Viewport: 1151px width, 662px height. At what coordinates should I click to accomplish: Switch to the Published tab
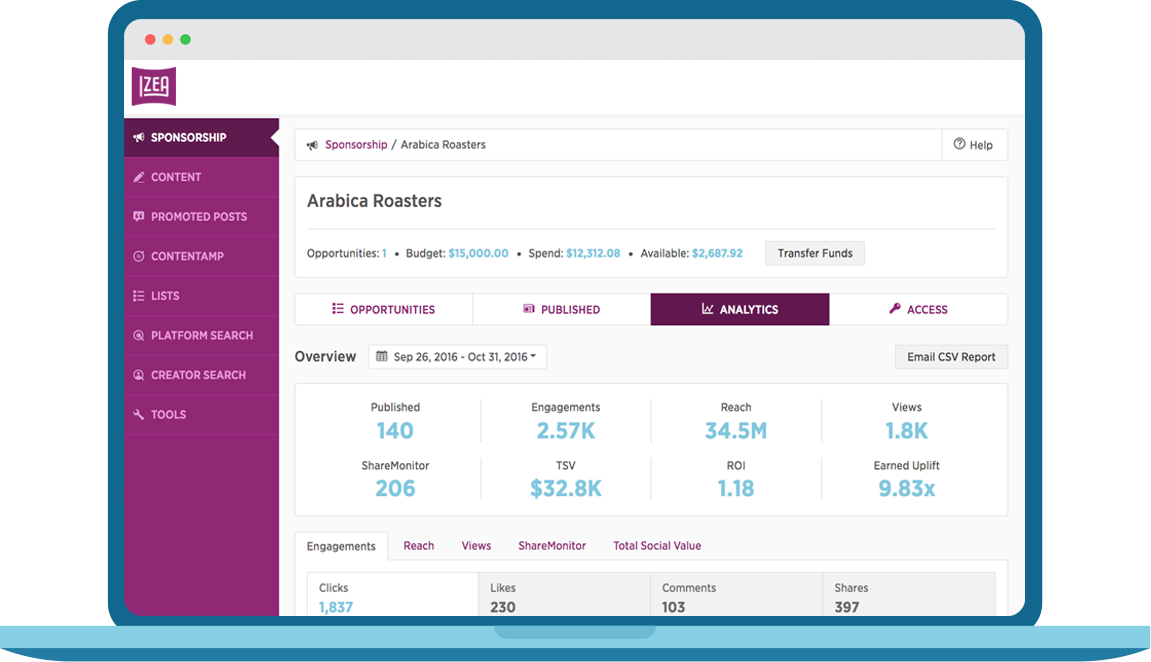point(562,309)
